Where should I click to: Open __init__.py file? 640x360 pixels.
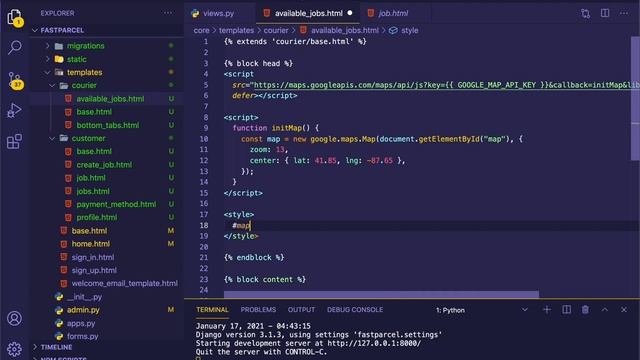click(84, 297)
